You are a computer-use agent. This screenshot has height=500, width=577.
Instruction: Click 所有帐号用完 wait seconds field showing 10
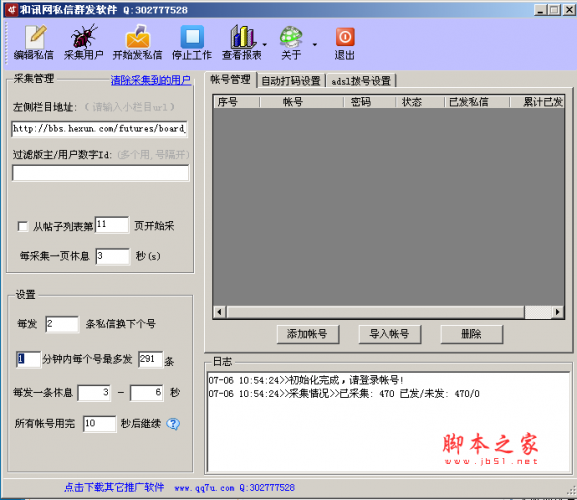click(99, 424)
